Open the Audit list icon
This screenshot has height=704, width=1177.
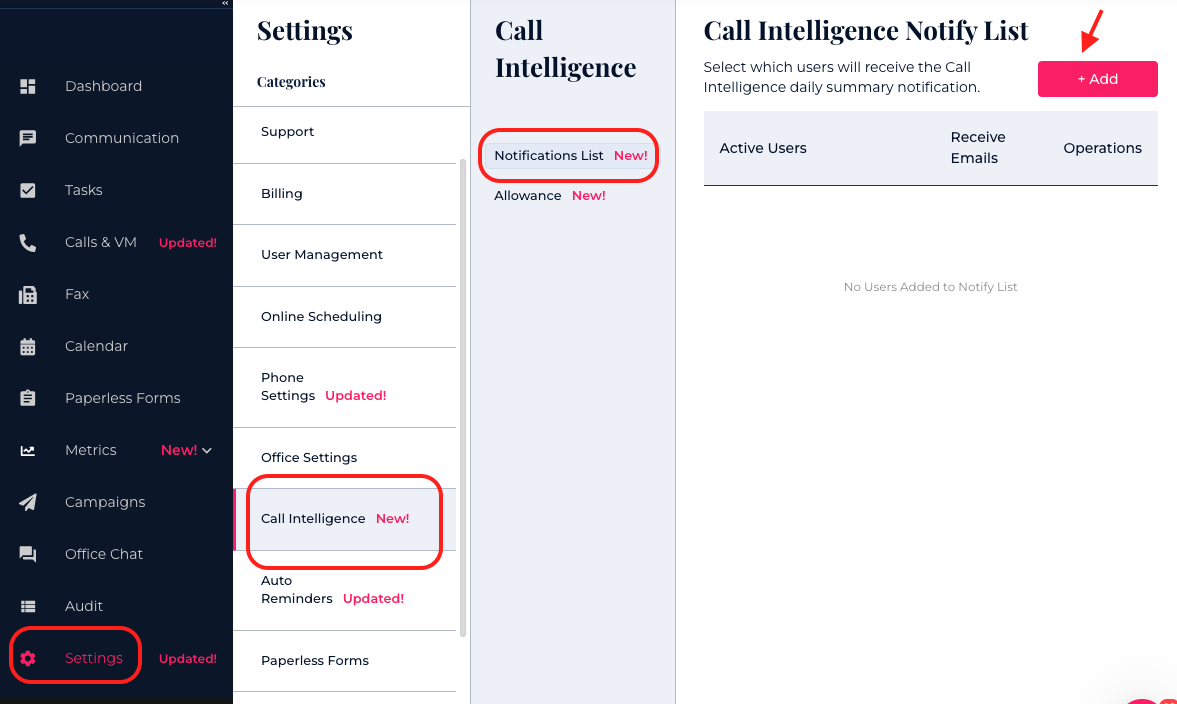28,606
